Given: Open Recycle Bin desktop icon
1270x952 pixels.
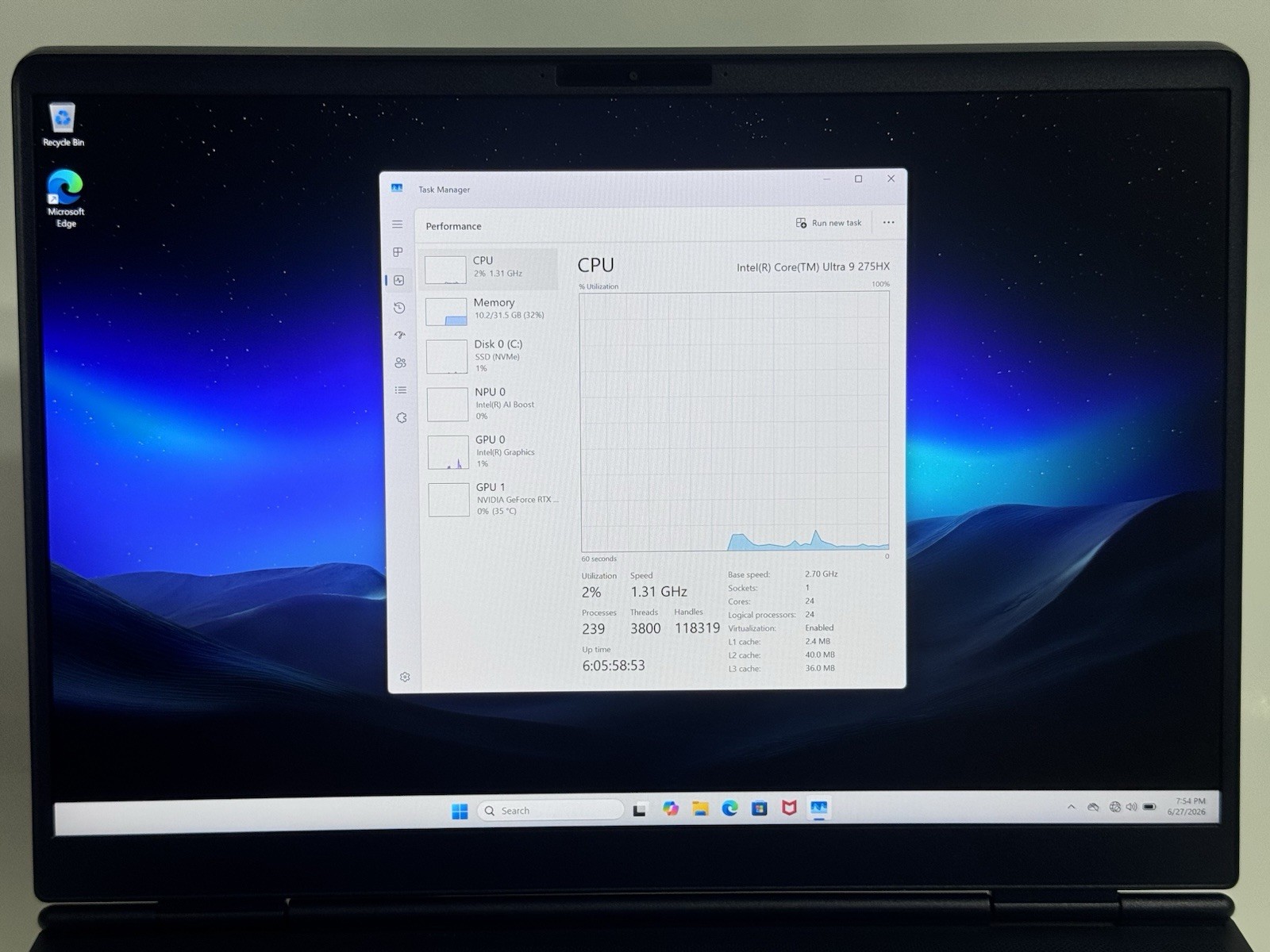Looking at the screenshot, I should click(x=63, y=125).
